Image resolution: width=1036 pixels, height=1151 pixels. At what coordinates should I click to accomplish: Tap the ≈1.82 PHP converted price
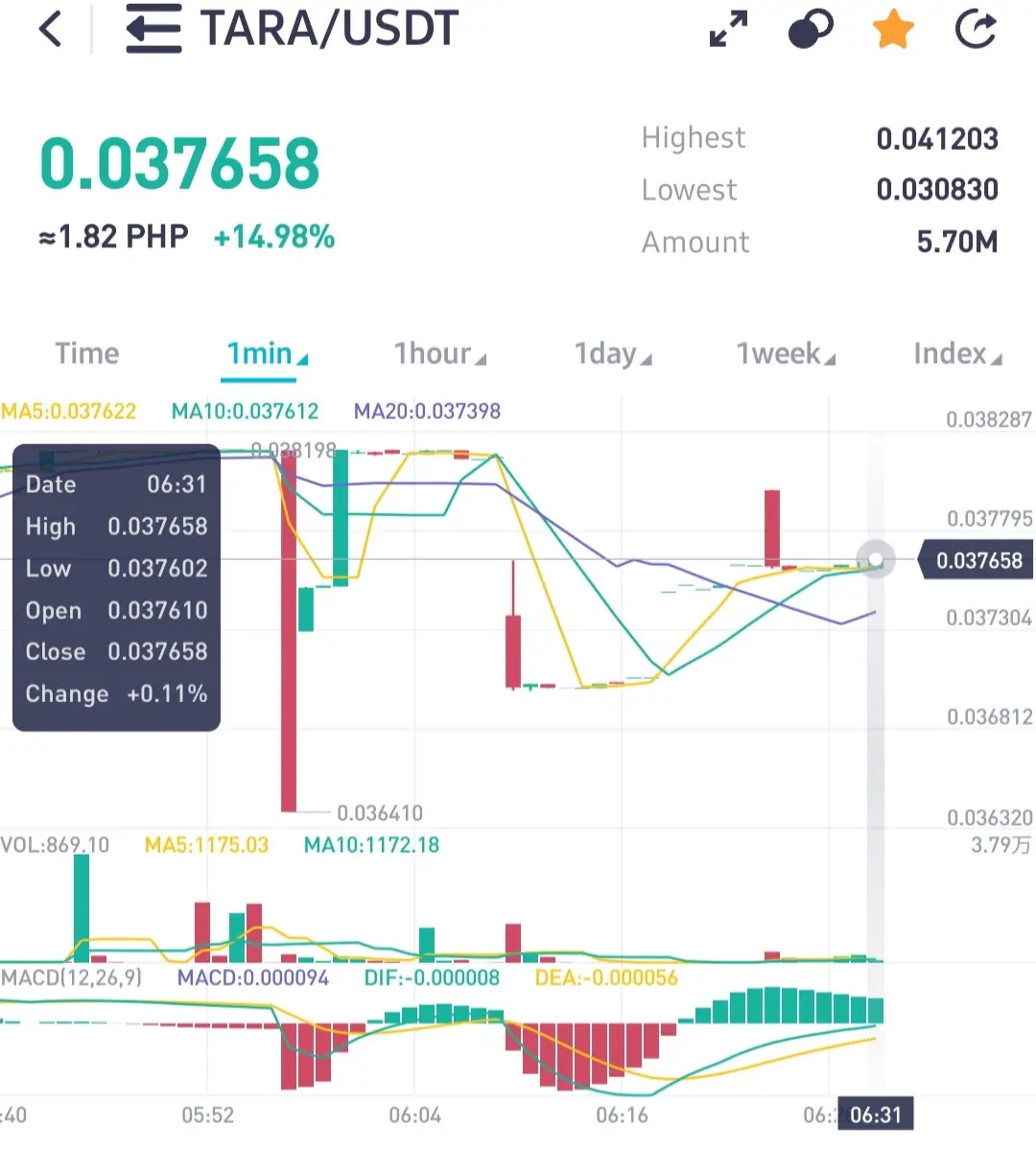pyautogui.click(x=113, y=236)
